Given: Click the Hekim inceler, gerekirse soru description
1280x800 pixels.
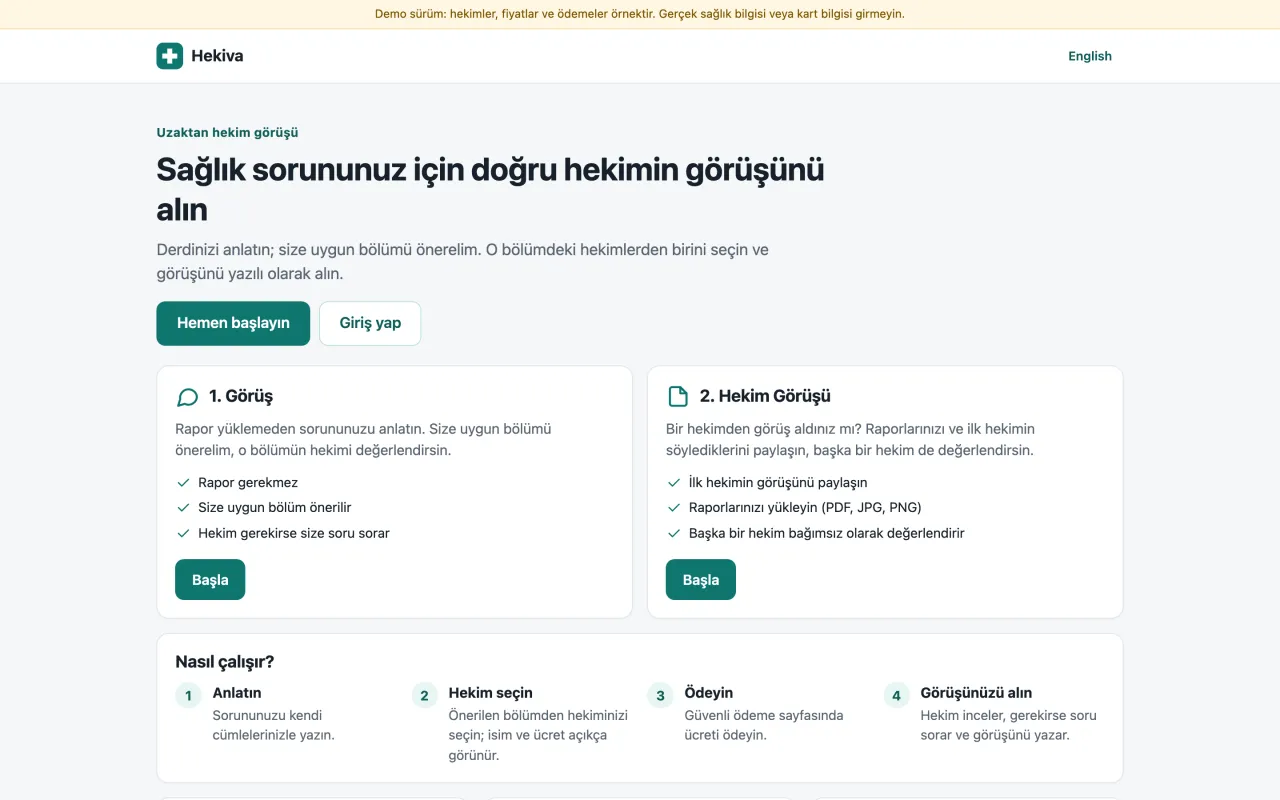Looking at the screenshot, I should pos(1009,725).
